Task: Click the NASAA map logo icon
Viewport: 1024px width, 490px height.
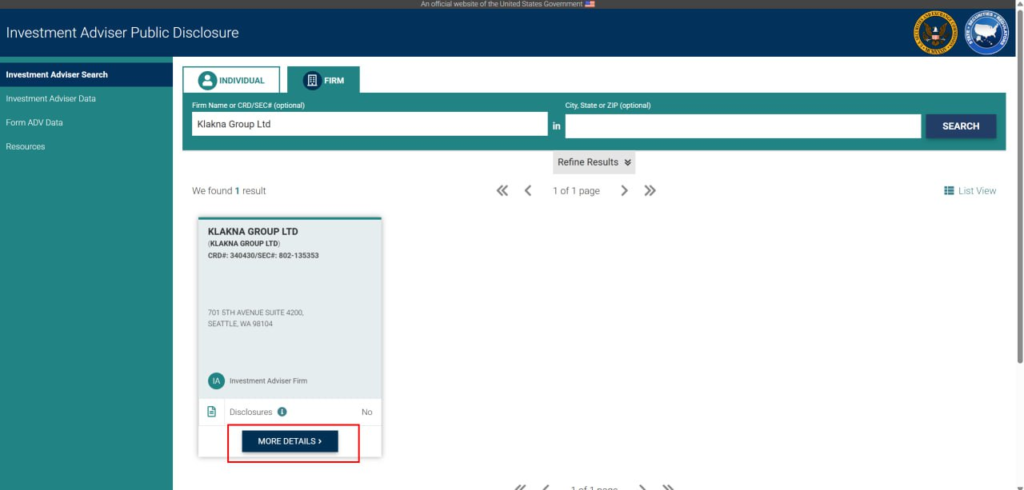Action: point(986,33)
